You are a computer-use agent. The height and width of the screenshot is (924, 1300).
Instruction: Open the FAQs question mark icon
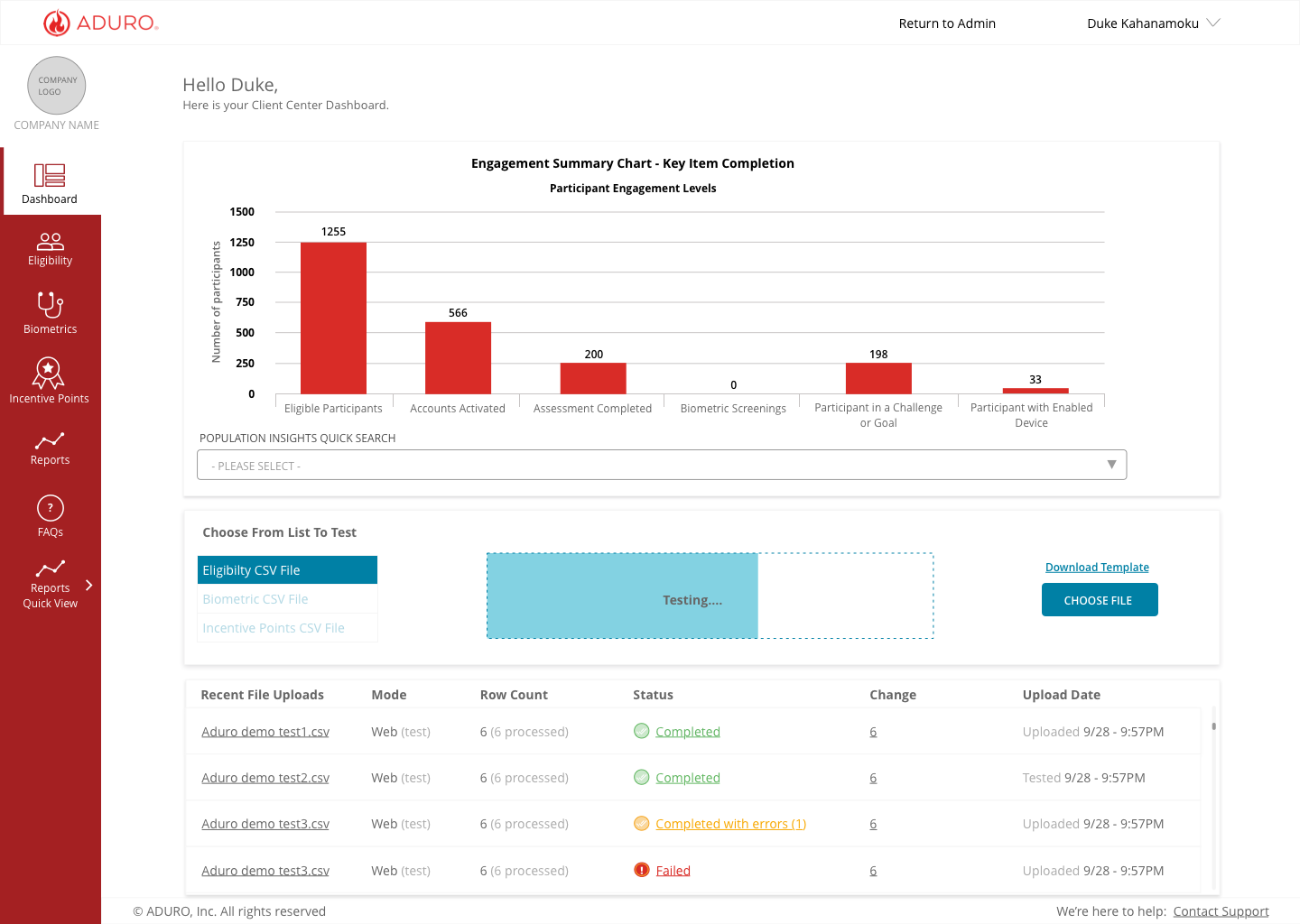coord(50,508)
